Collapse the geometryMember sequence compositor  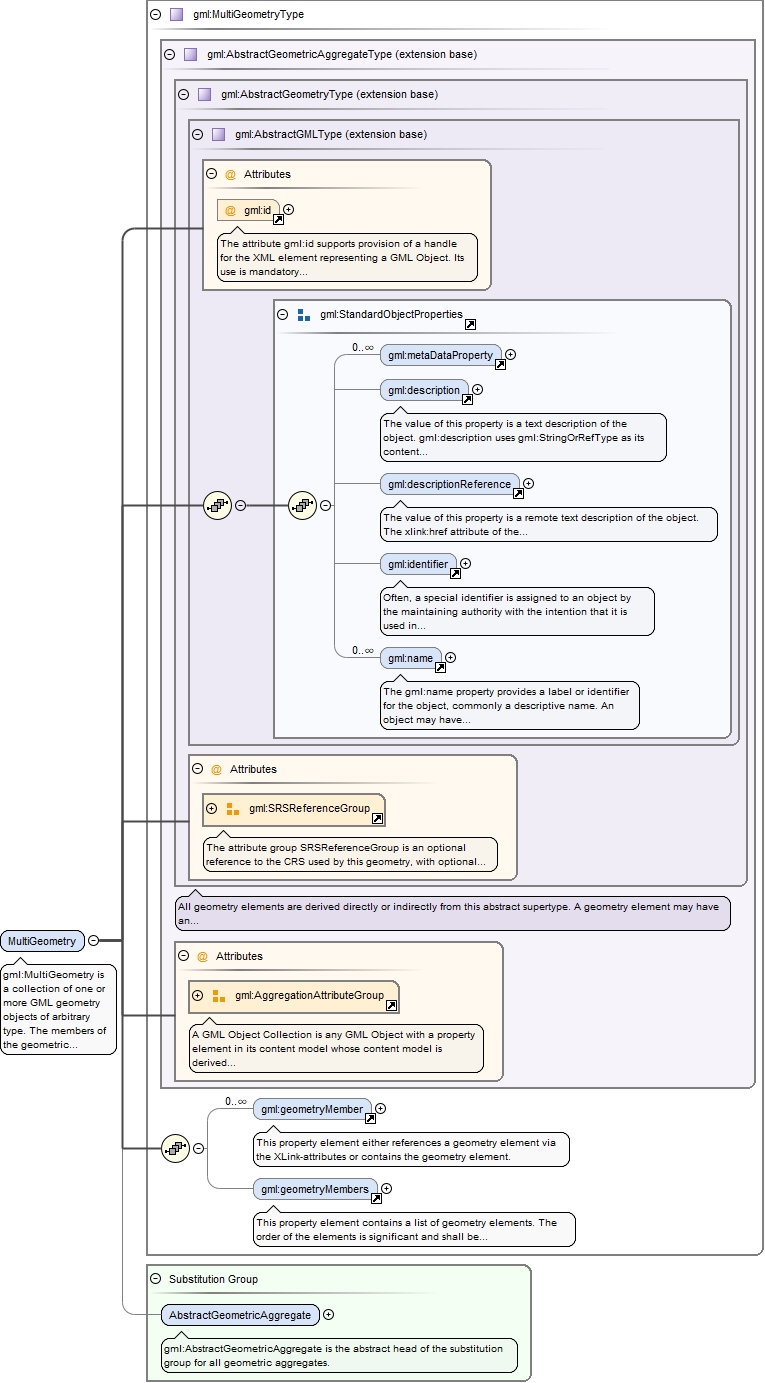click(x=197, y=1149)
